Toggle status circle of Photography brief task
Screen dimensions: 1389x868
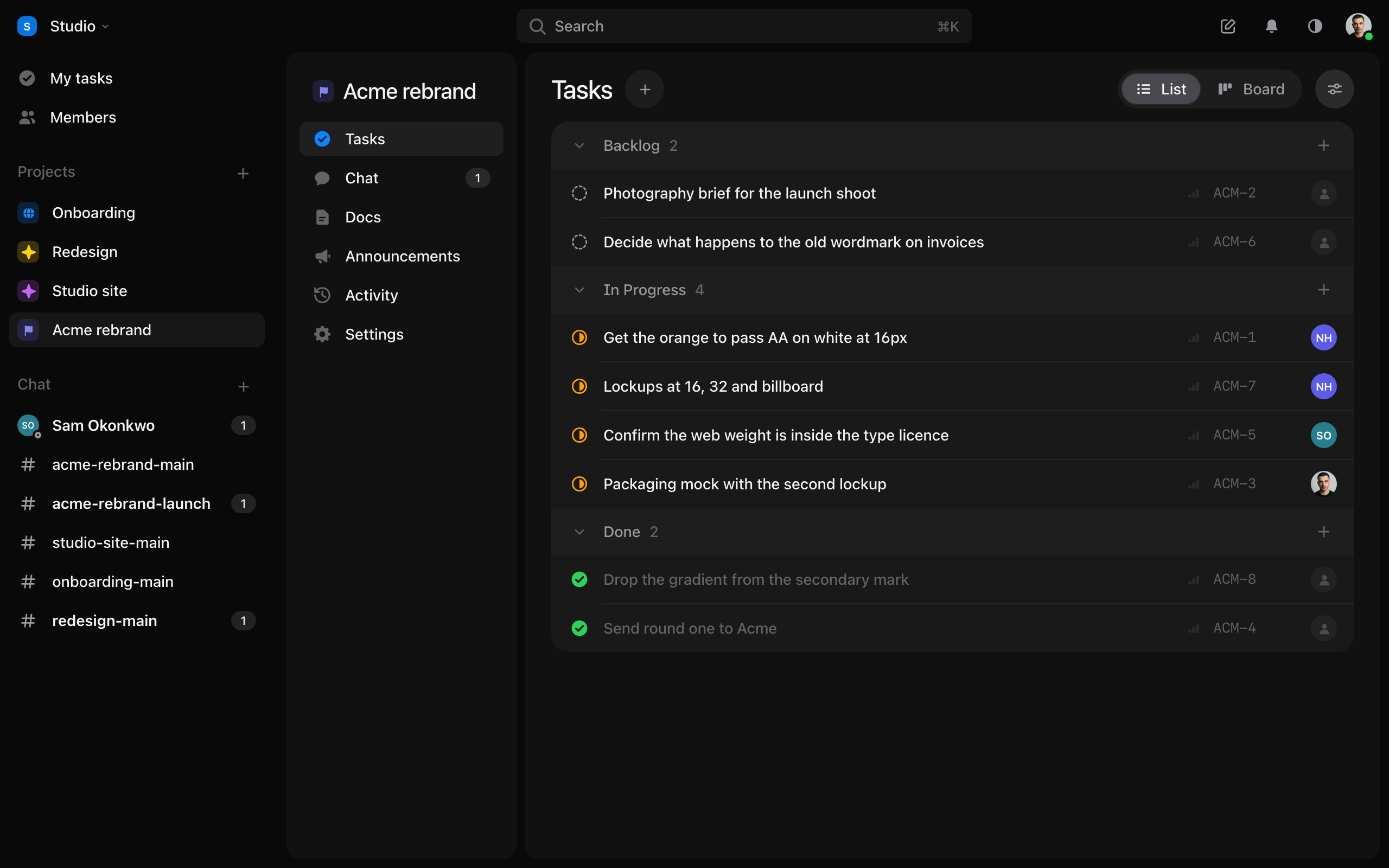579,194
